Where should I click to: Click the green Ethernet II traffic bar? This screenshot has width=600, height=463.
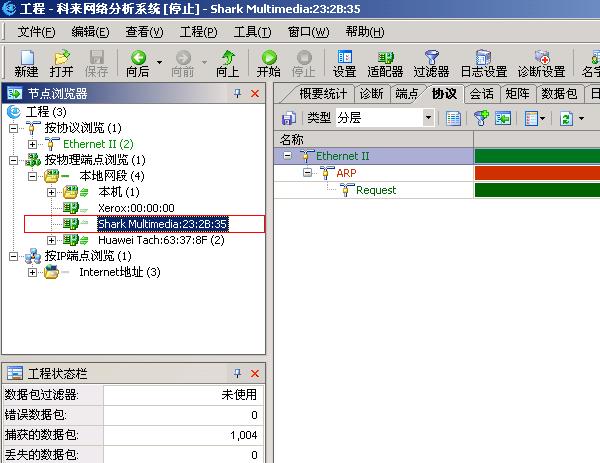(x=537, y=156)
